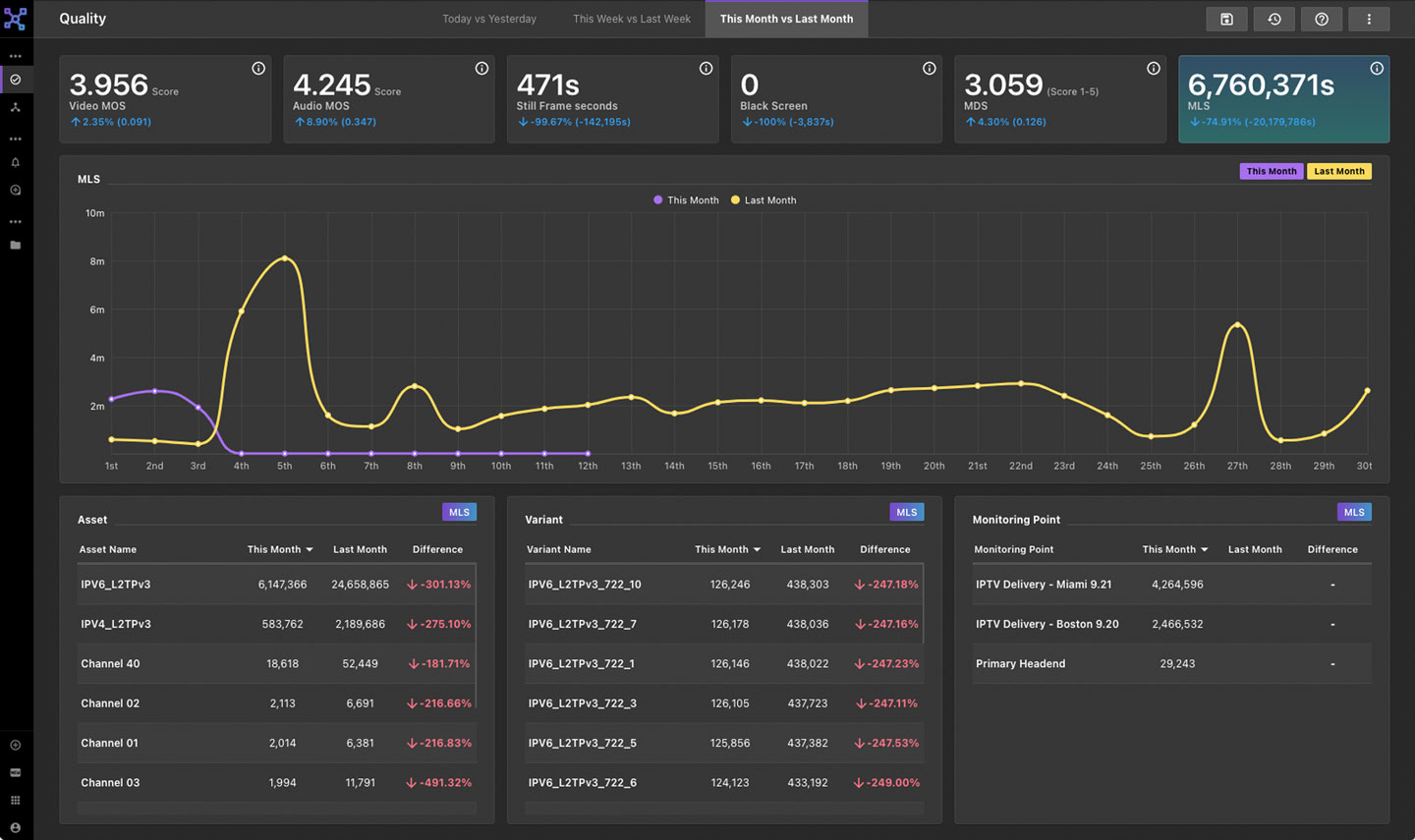
Task: Open the MLS selector in Monitoring Point panel
Action: coord(1354,512)
